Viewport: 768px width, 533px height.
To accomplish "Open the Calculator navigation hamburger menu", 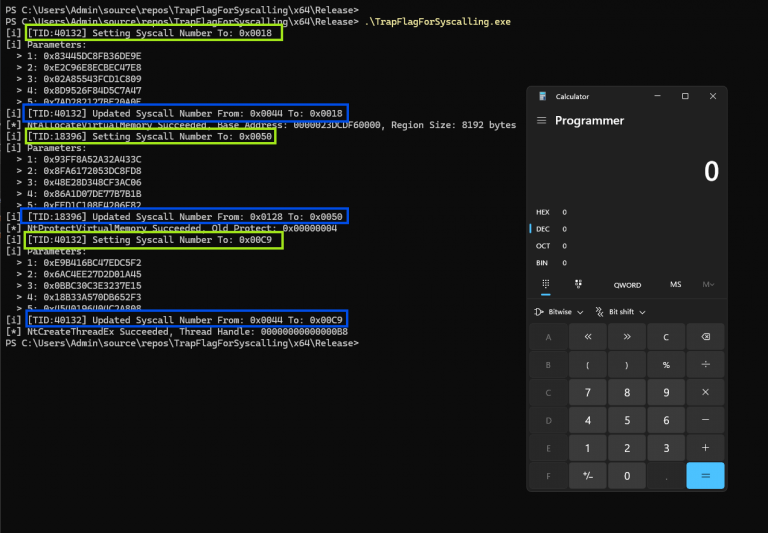I will pos(541,121).
